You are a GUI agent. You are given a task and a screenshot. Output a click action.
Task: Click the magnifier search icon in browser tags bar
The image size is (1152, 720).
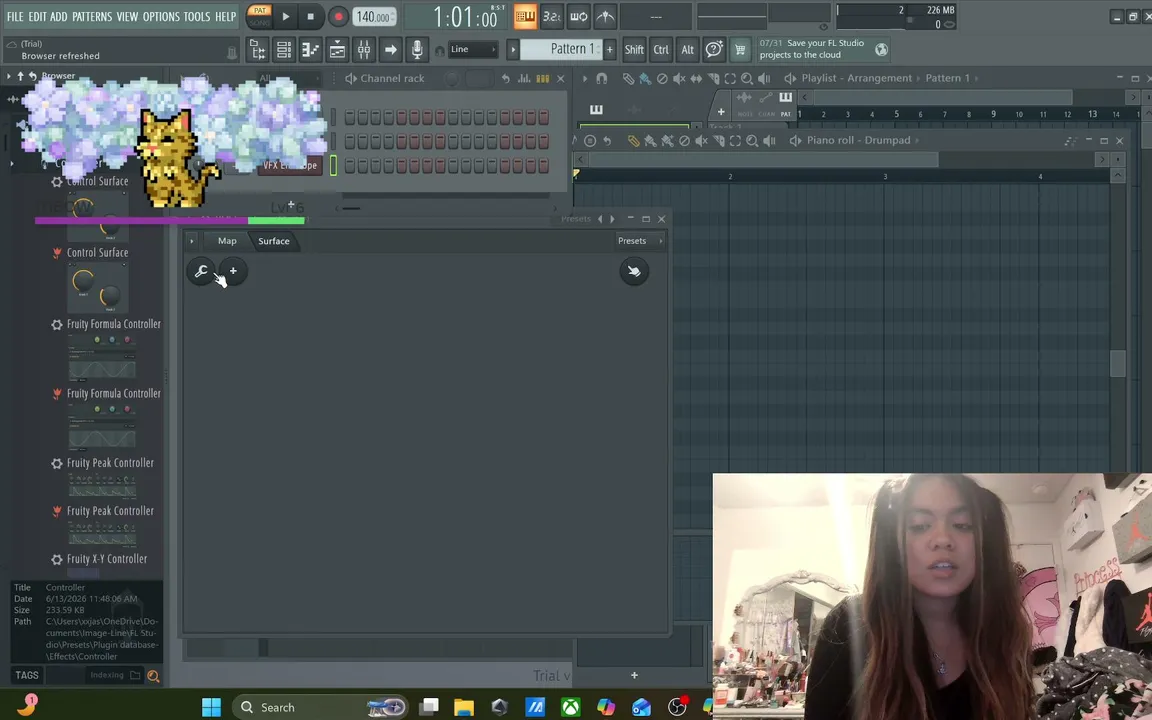click(x=153, y=676)
